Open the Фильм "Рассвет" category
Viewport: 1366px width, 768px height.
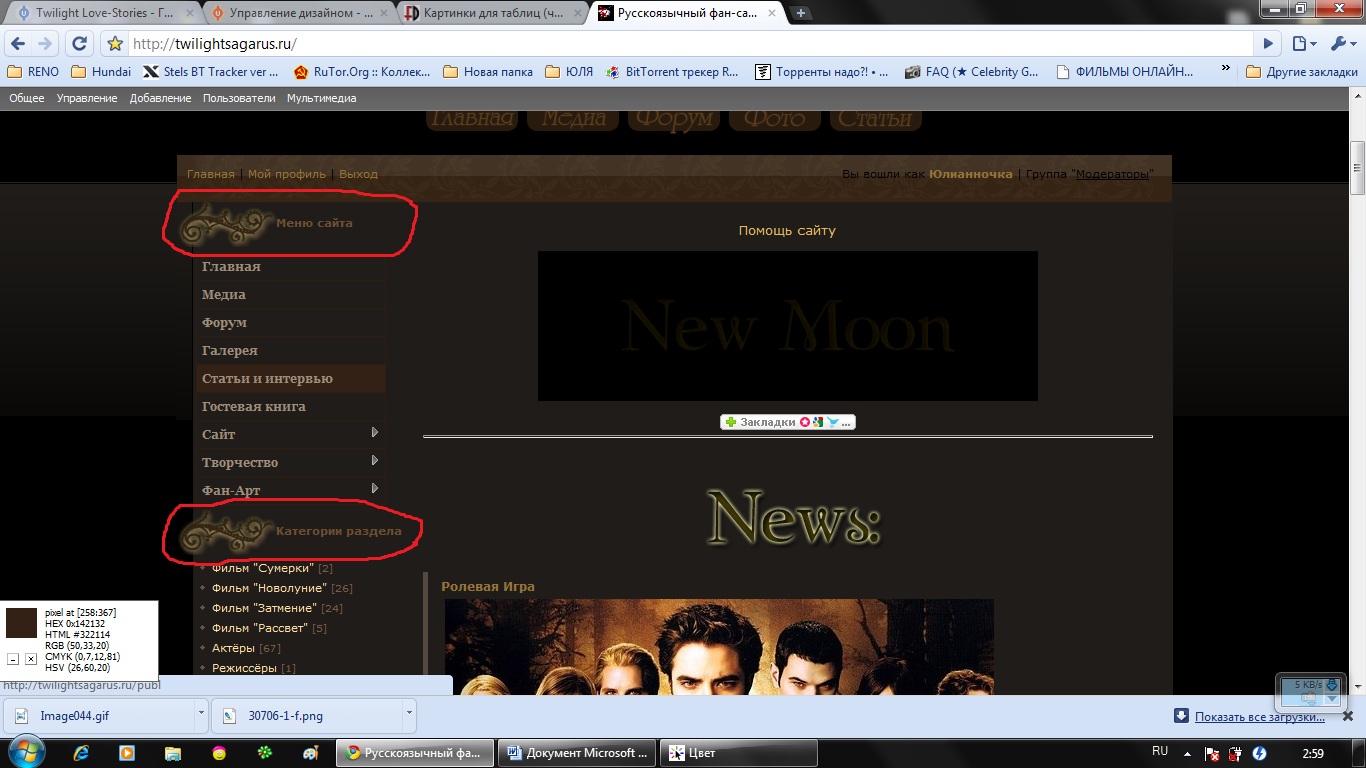tap(260, 628)
